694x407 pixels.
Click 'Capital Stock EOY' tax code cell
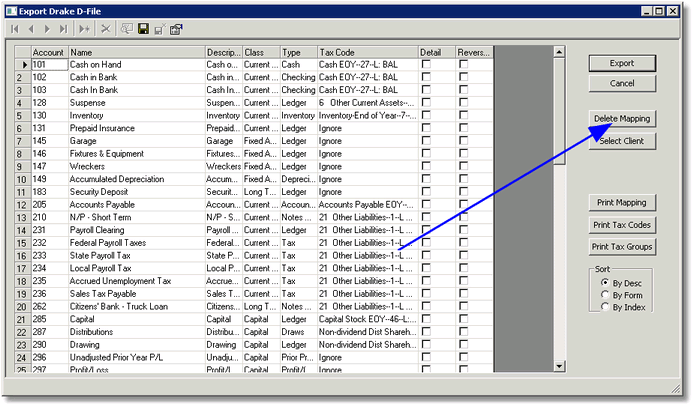[368, 319]
